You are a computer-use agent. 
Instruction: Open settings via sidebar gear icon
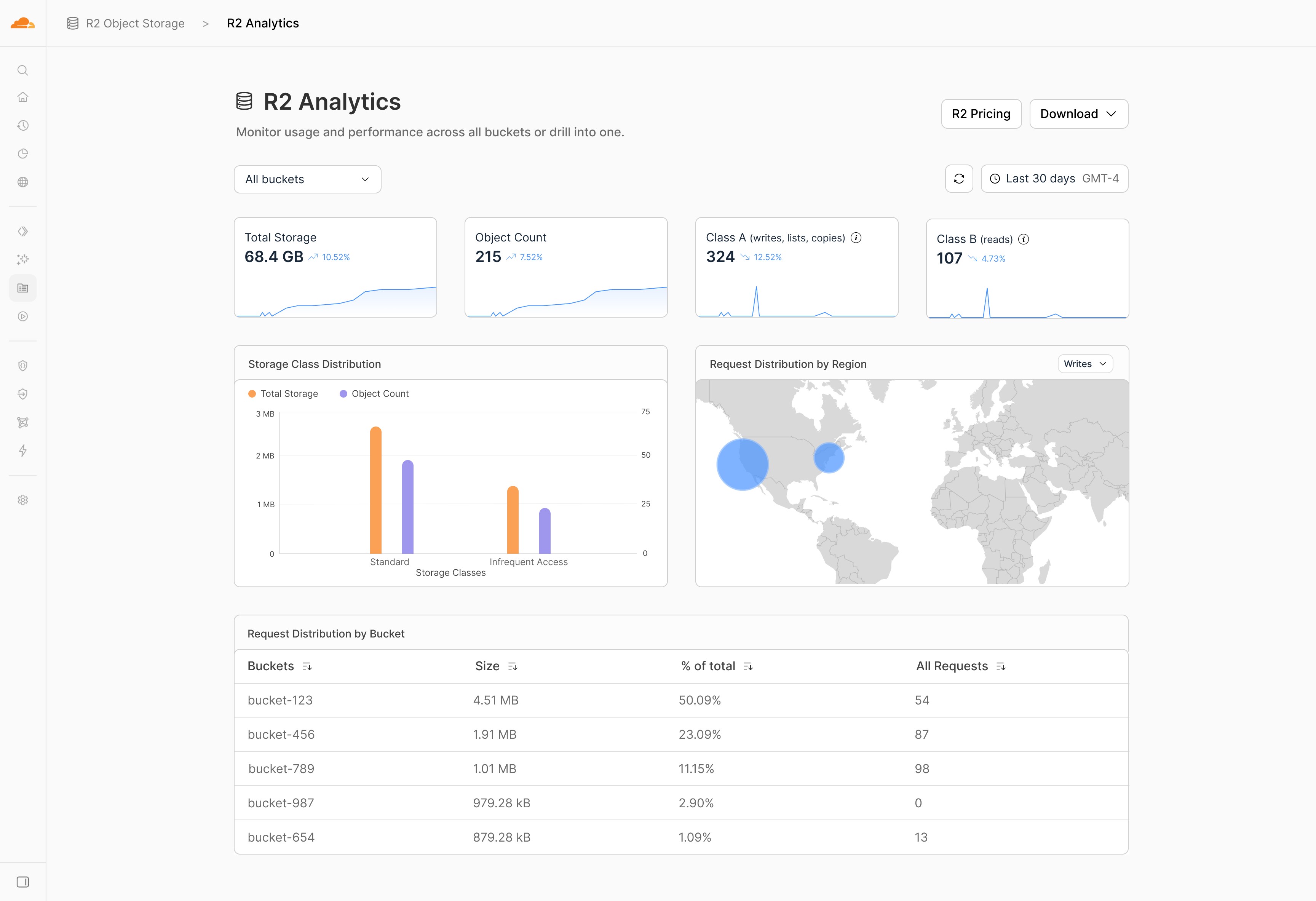22,500
